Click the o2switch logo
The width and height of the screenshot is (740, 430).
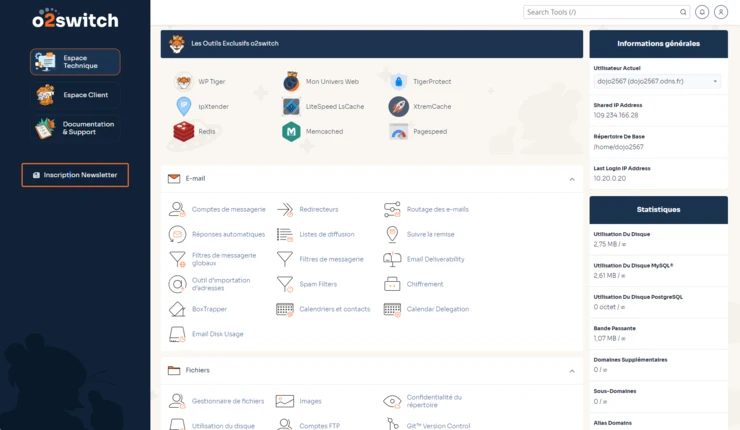coord(75,18)
